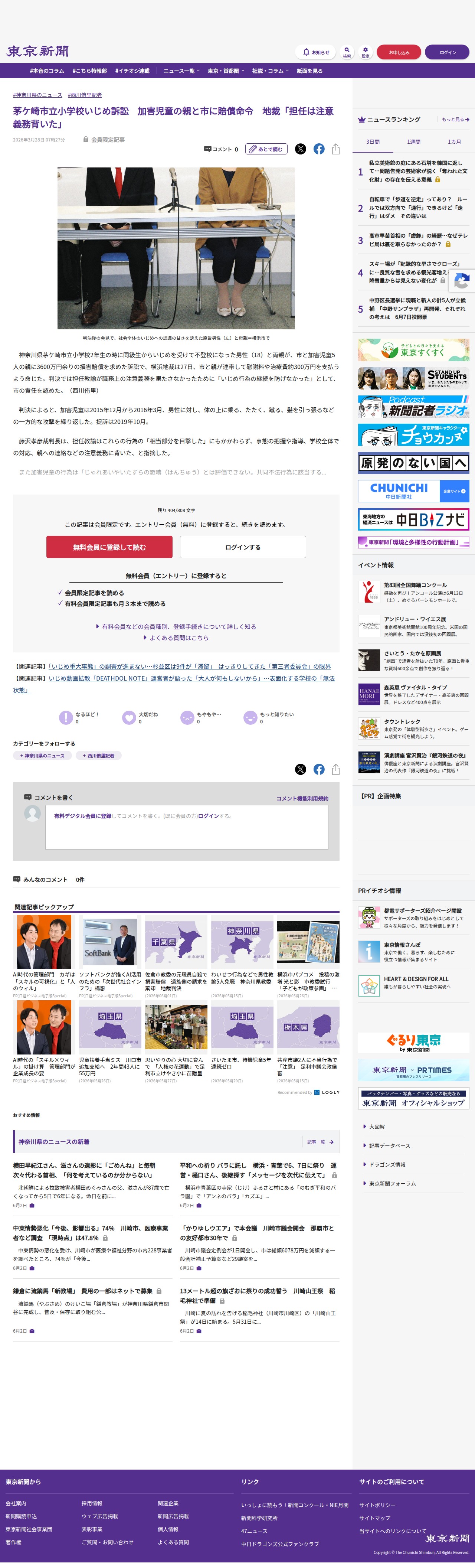This screenshot has width=475, height=1568.
Task: Click the LOGLY recommendation logo
Action: (x=327, y=1092)
